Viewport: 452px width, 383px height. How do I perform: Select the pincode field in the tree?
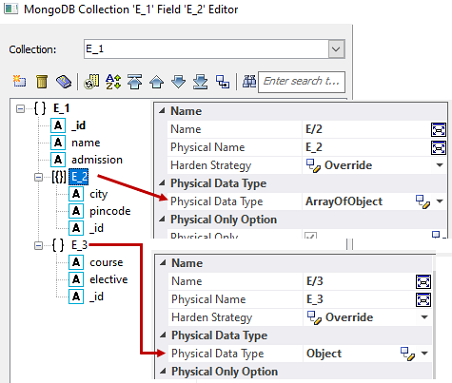pos(110,211)
